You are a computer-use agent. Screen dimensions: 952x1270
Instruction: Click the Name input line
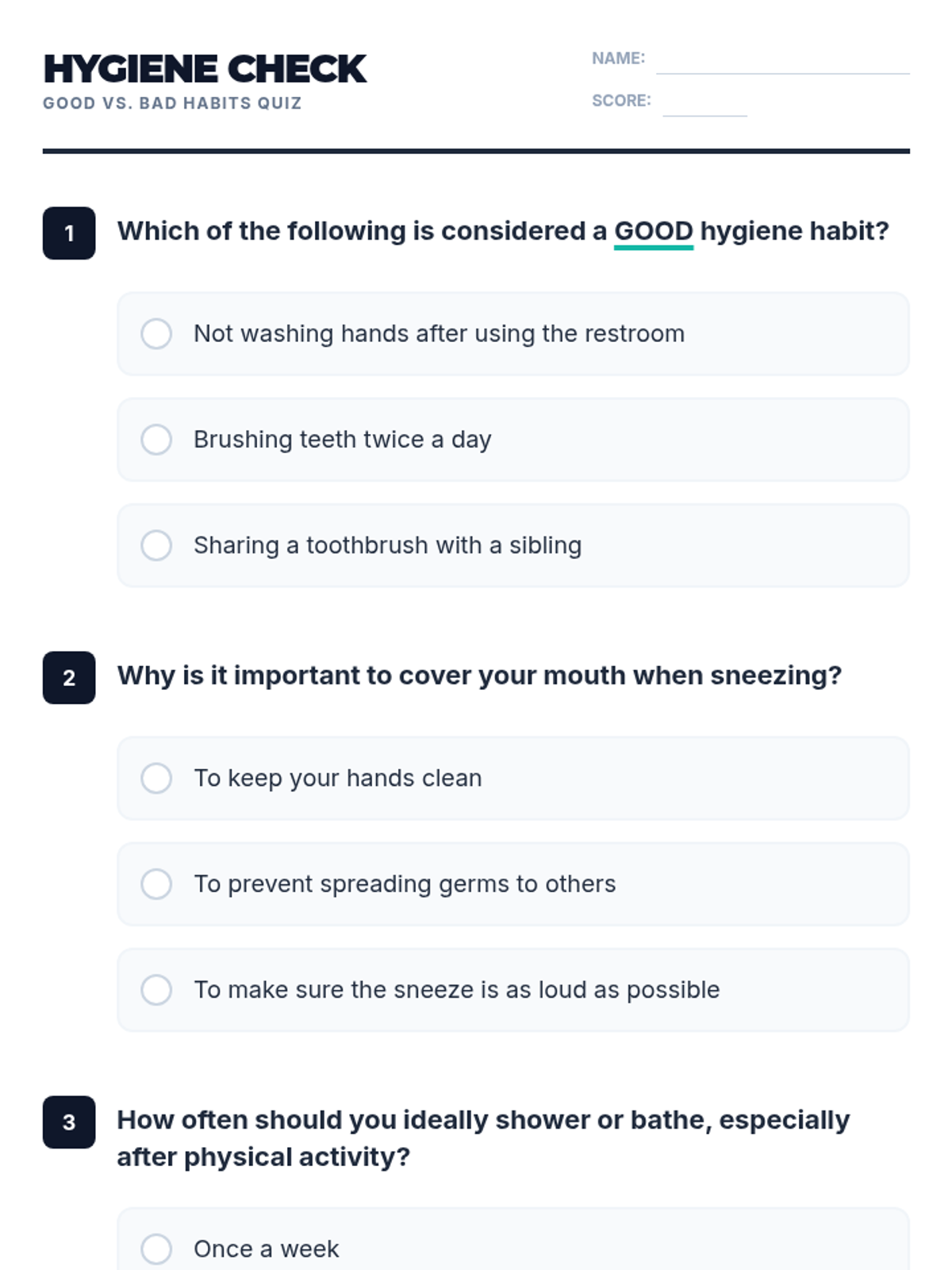pyautogui.click(x=782, y=62)
